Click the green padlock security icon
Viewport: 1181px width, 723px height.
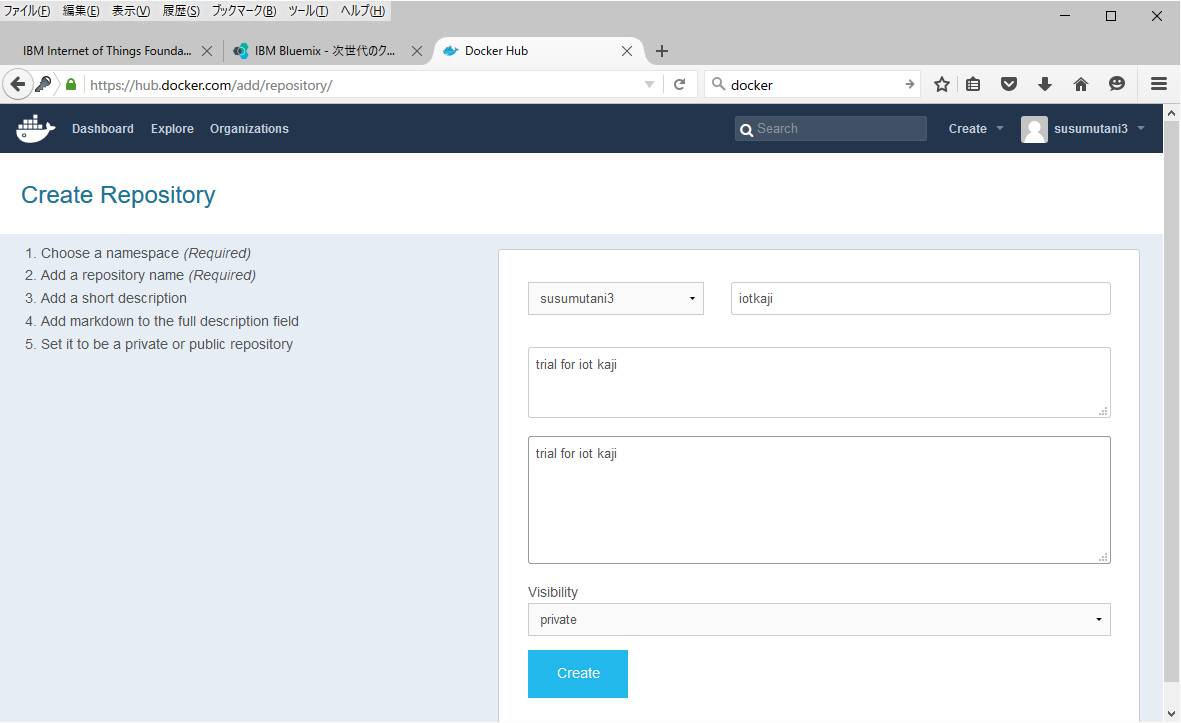(71, 84)
